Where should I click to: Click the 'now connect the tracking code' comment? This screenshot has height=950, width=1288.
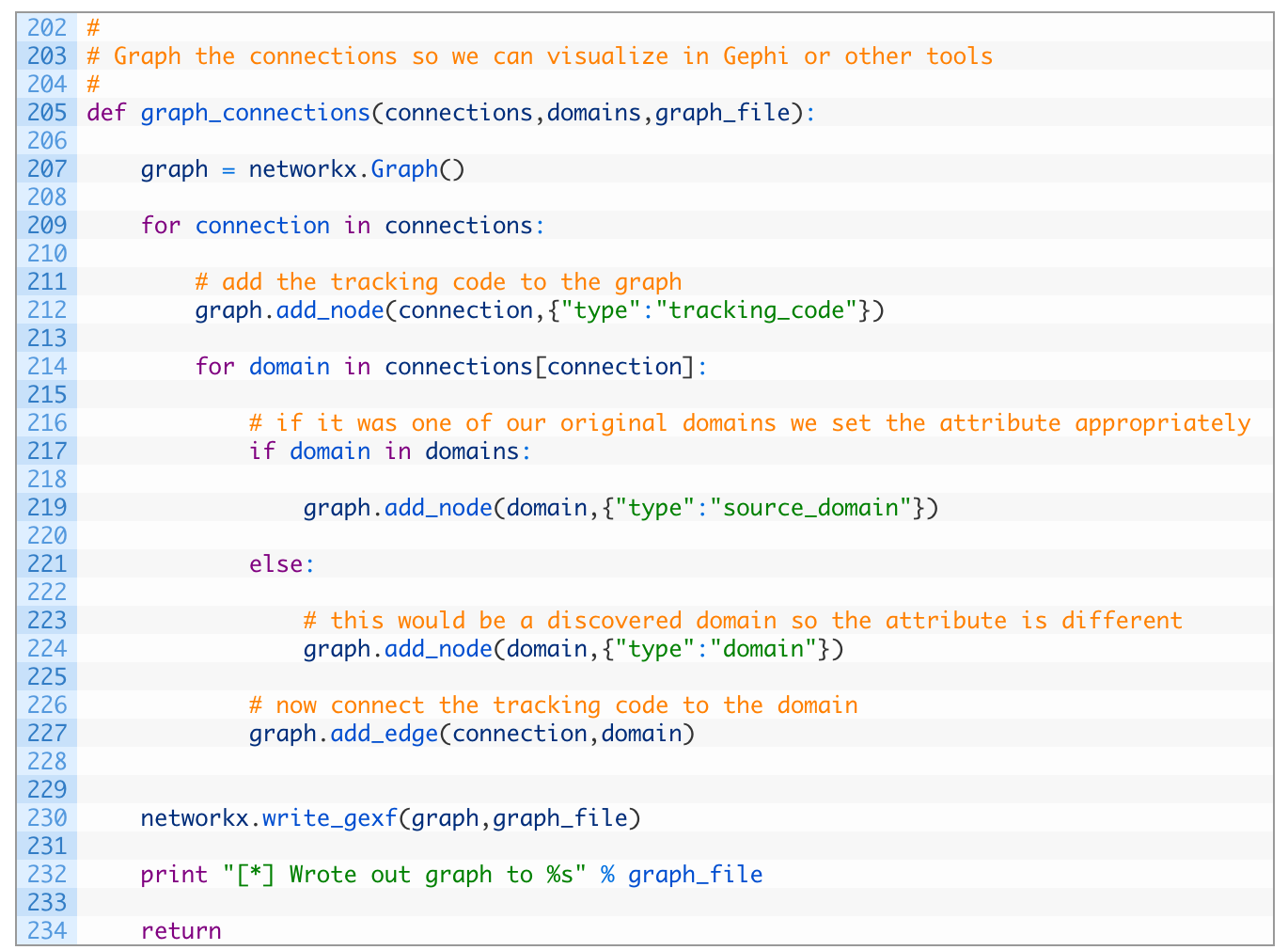click(x=554, y=705)
